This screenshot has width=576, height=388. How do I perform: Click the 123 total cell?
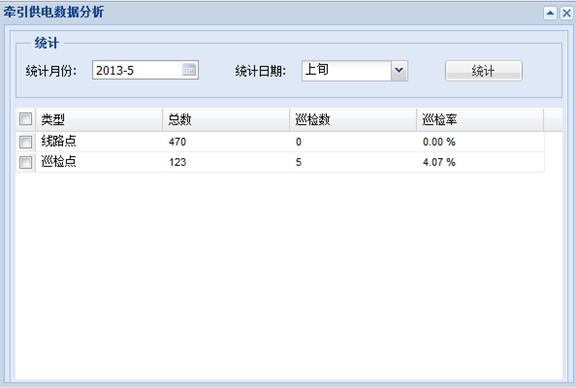point(177,162)
